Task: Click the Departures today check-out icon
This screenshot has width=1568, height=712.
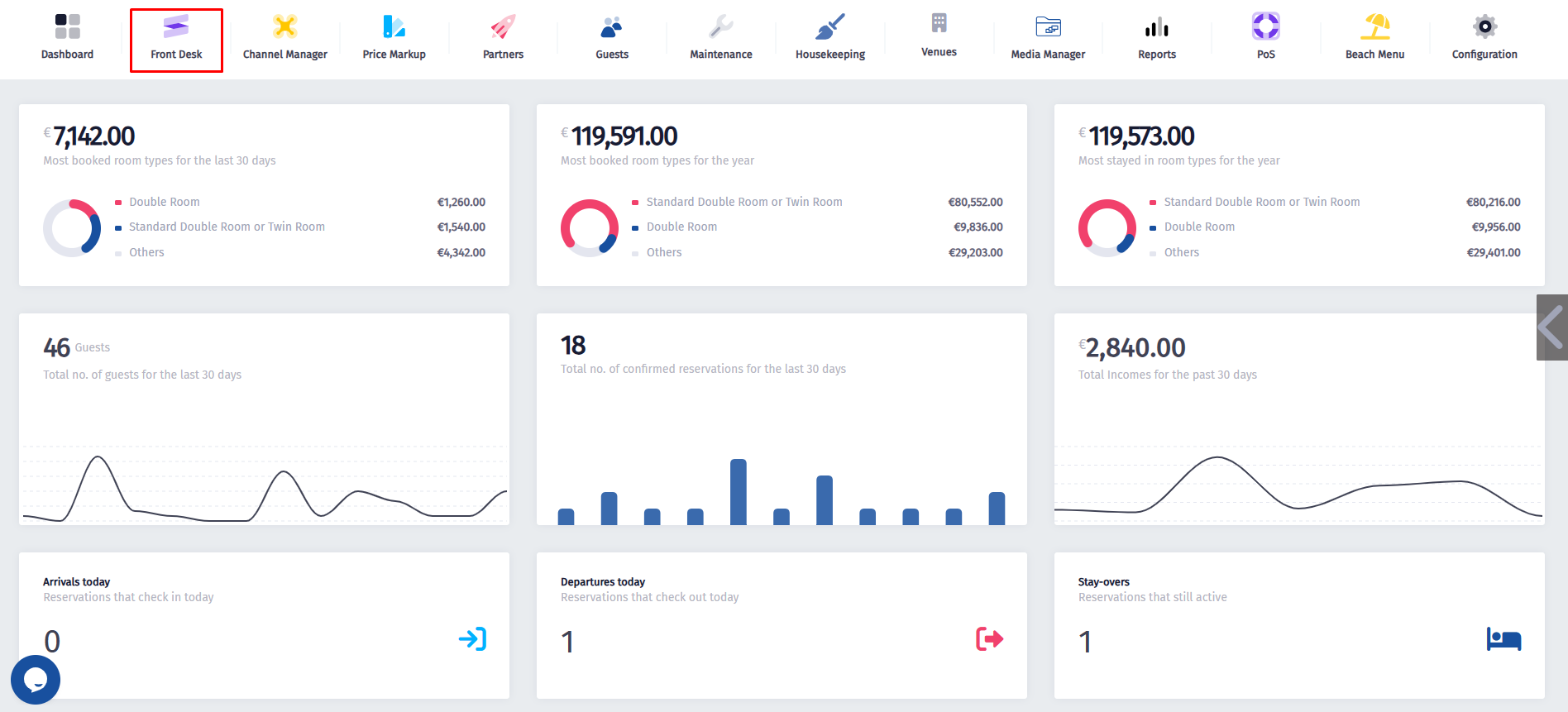Action: 989,638
